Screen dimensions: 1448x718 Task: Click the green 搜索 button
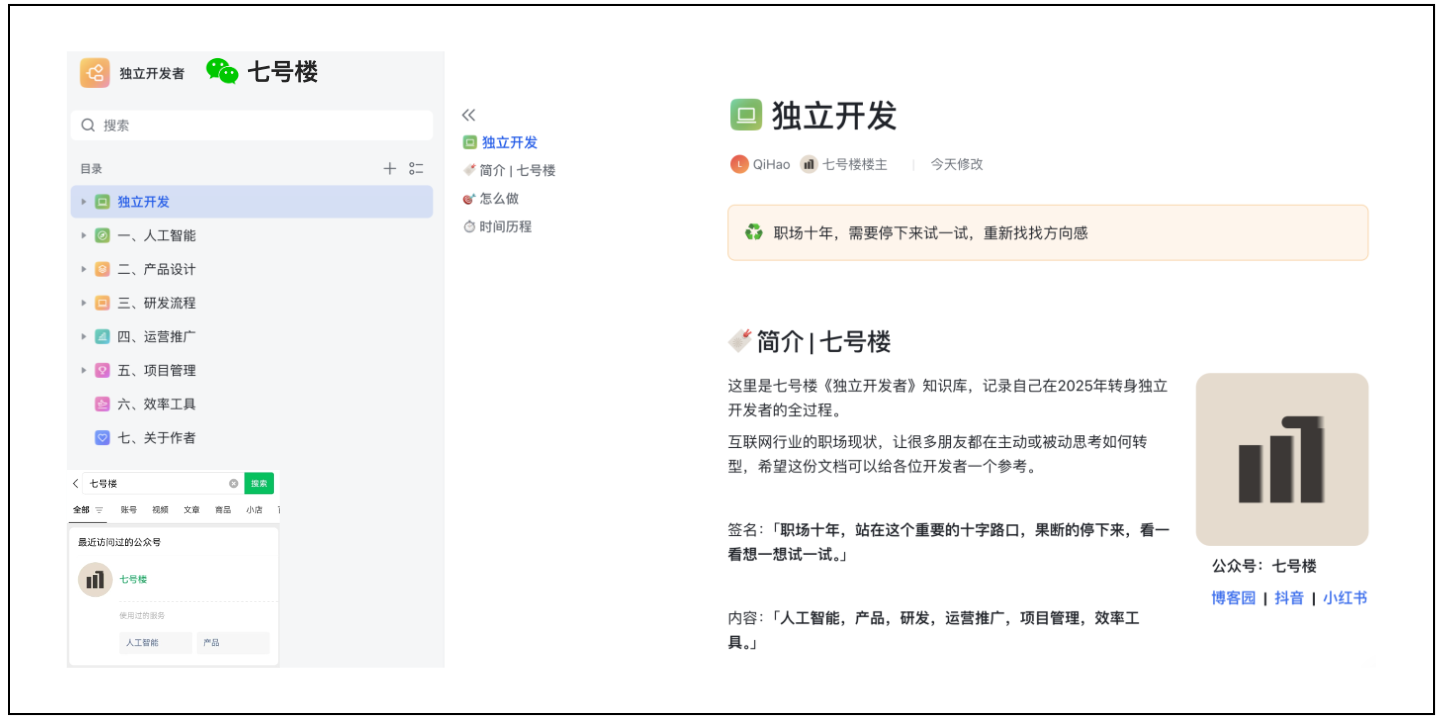tap(259, 484)
